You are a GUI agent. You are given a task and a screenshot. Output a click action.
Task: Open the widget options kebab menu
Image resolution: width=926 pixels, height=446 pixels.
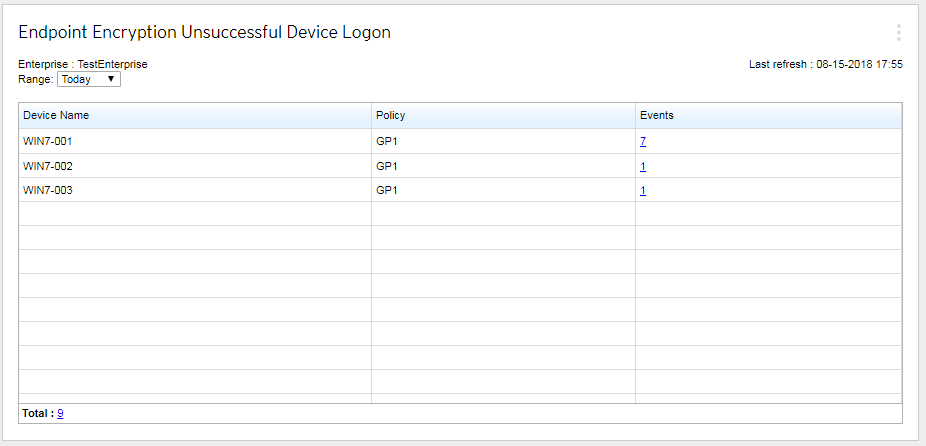pyautogui.click(x=898, y=33)
